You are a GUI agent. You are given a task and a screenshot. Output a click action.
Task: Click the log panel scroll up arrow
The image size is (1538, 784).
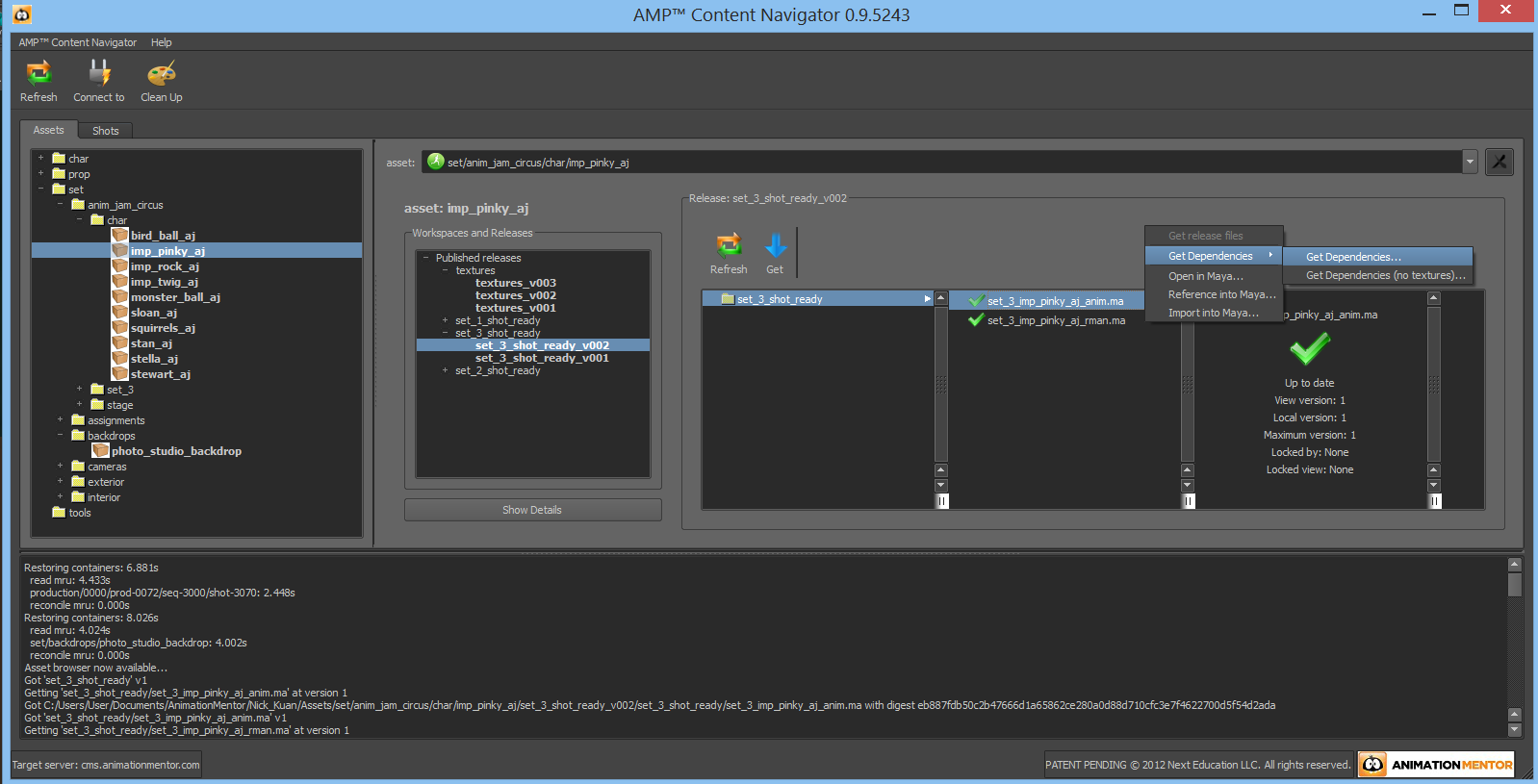point(1514,564)
